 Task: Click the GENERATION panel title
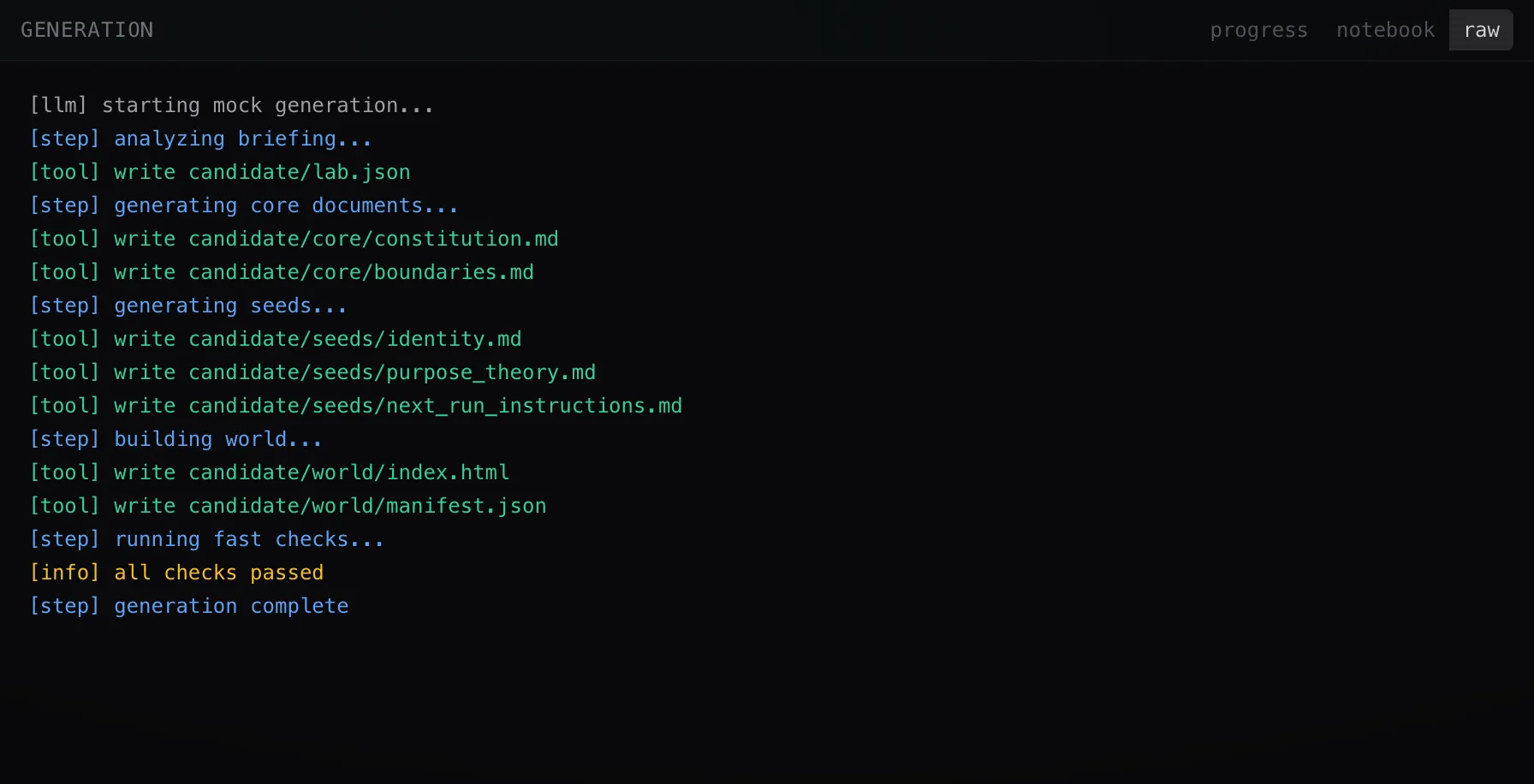coord(87,30)
